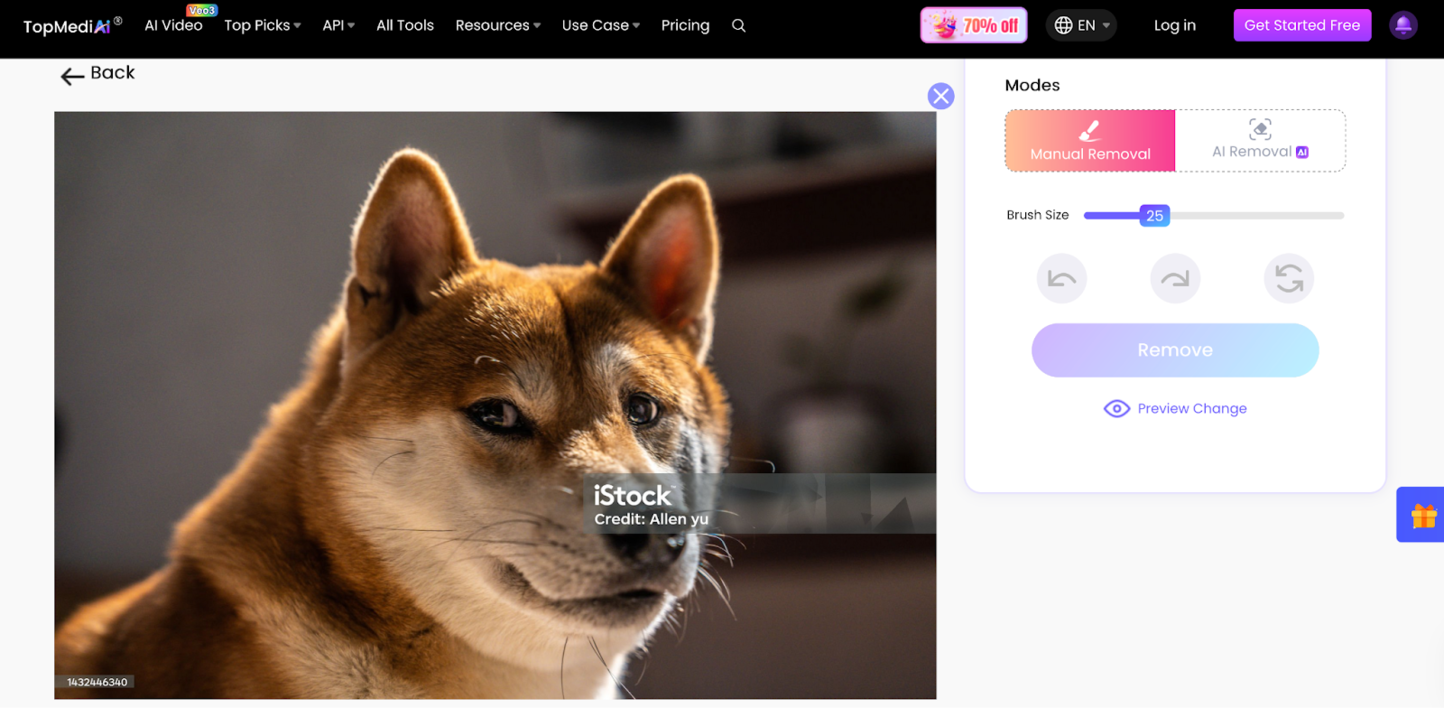Click Get Started Free

point(1302,25)
